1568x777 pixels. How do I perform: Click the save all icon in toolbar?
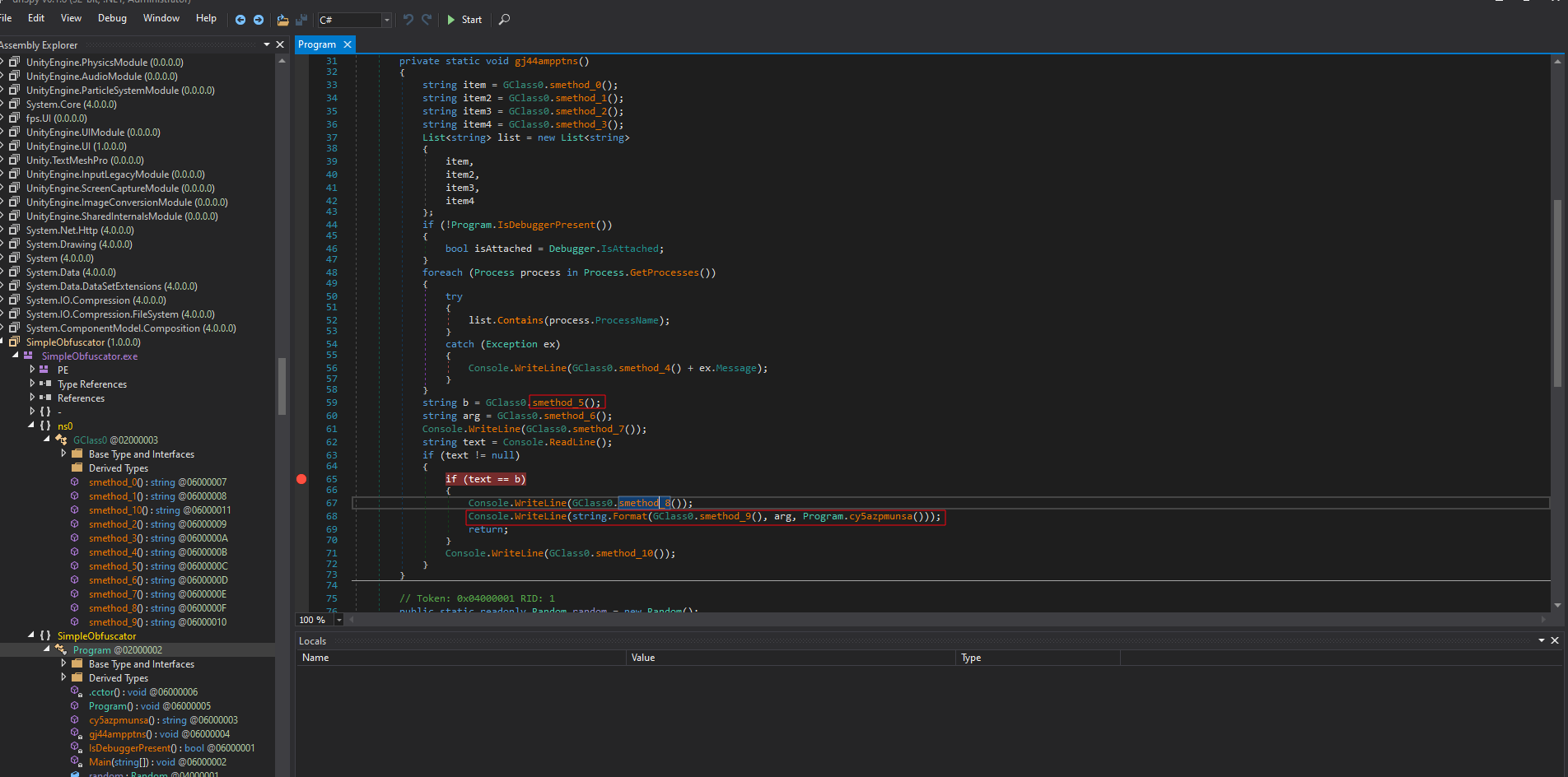301,20
